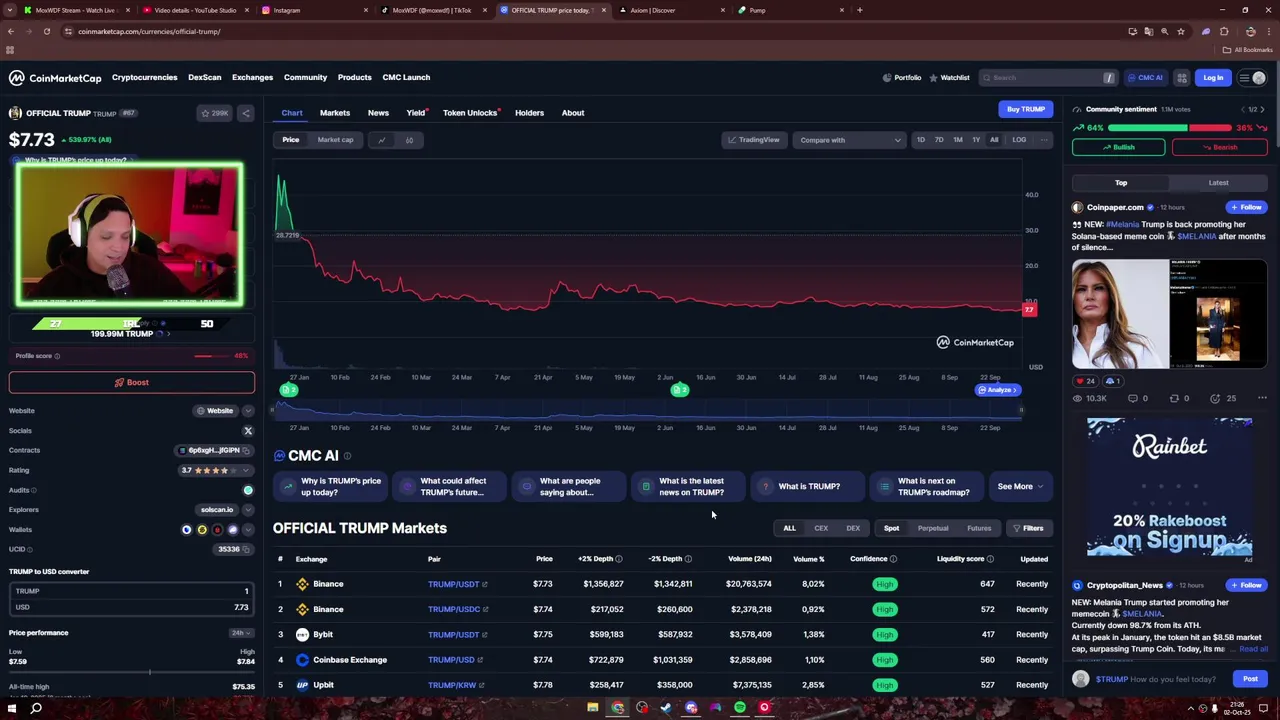This screenshot has width=1280, height=720.
Task: Select 1D chart range
Action: click(x=921, y=140)
